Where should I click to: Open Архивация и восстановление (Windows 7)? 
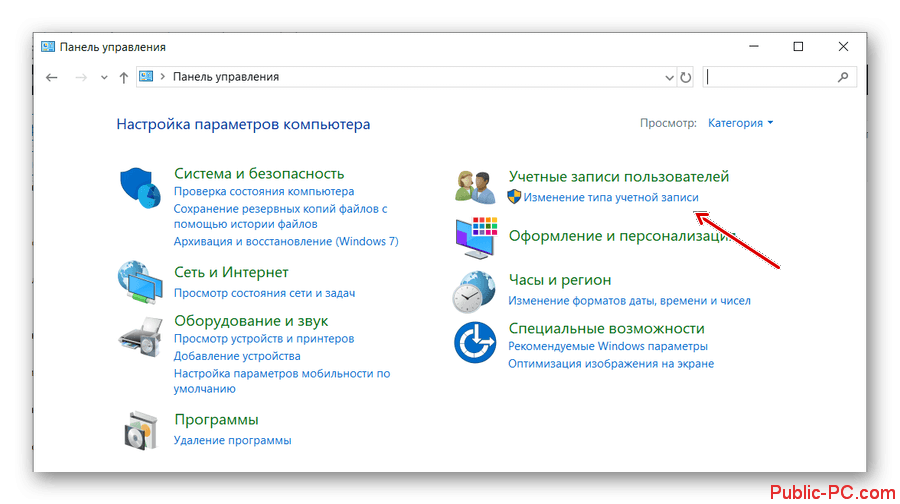coord(286,241)
